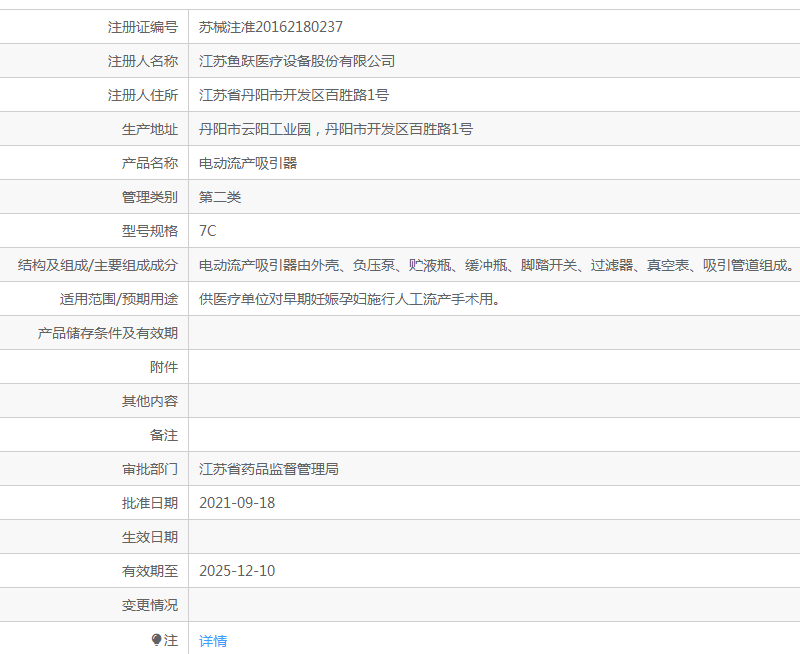Select model value 7C
This screenshot has width=800, height=654.
208,231
